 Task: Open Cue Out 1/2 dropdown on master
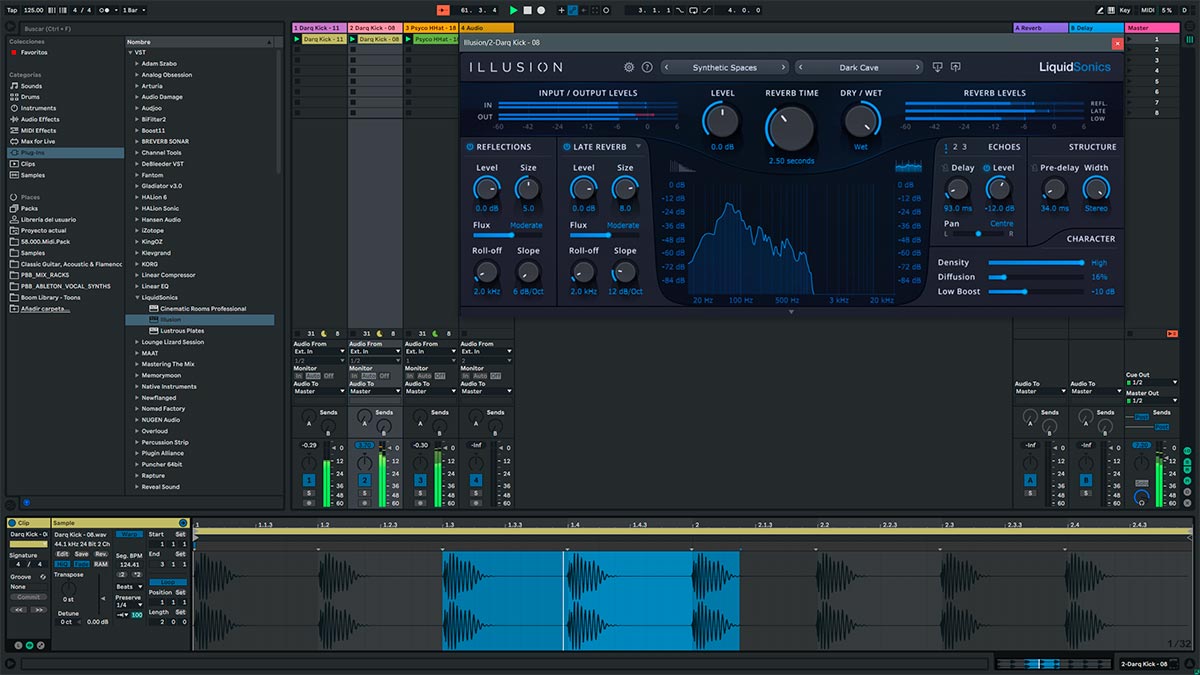tap(1150, 382)
